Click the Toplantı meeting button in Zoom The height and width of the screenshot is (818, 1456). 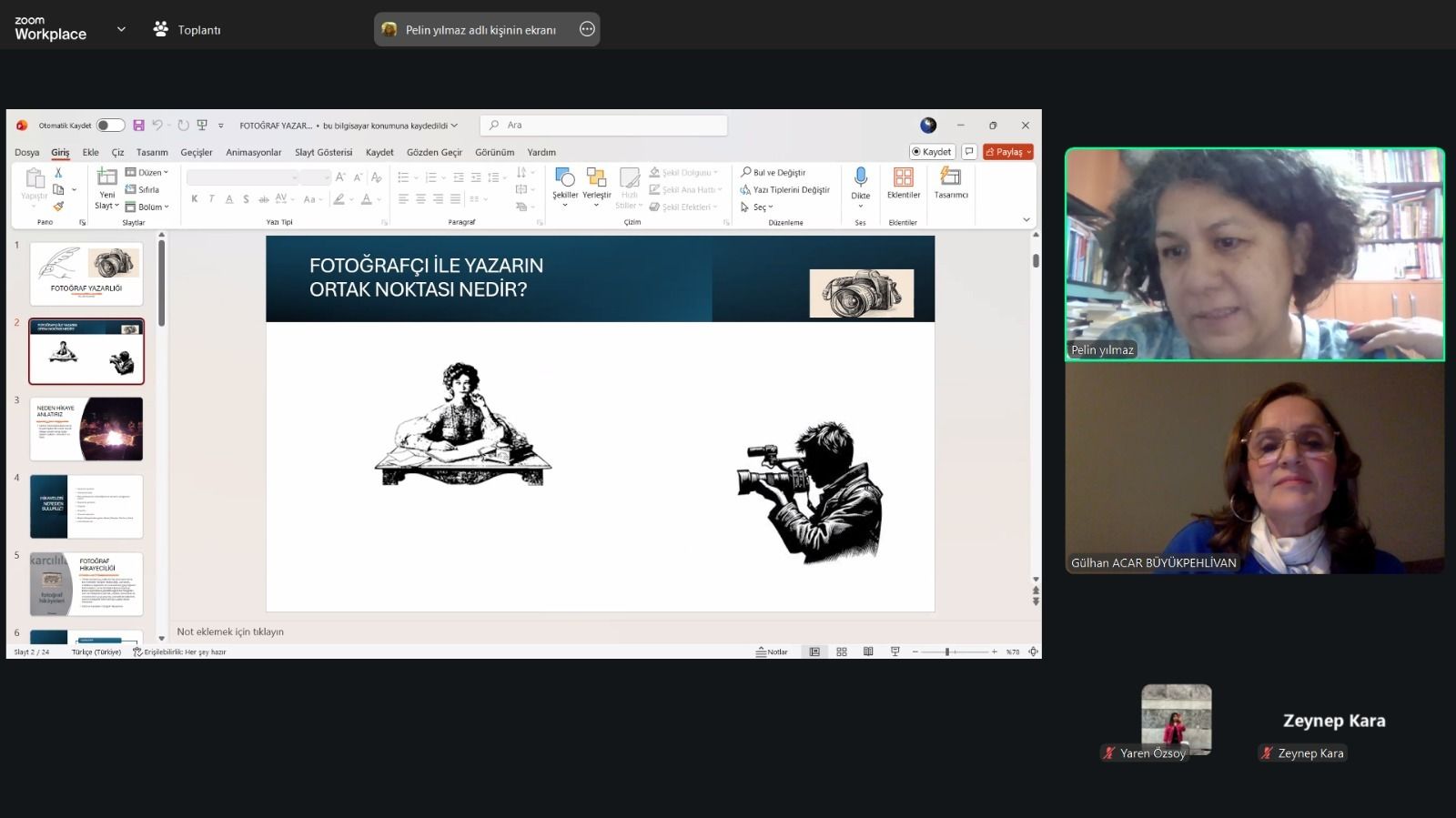187,29
